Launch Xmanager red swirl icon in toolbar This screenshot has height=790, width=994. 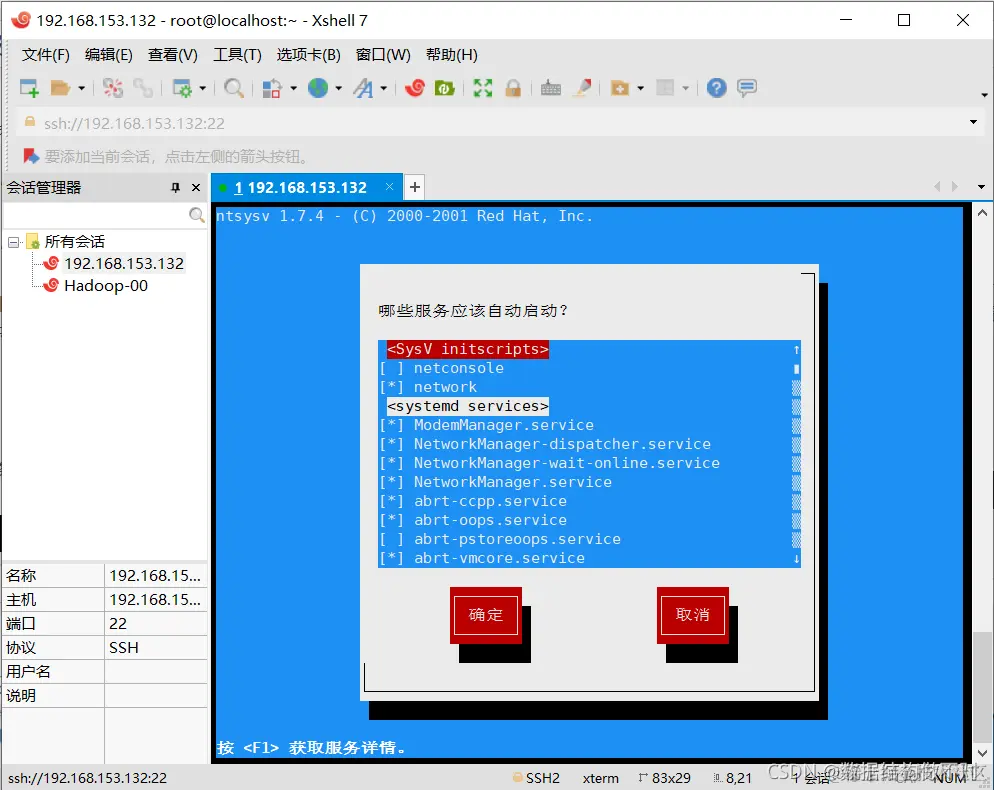[415, 88]
